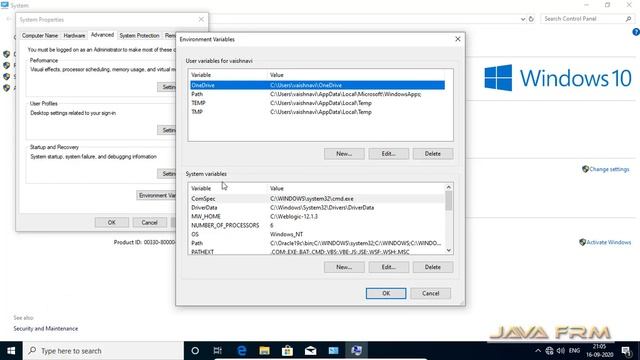This screenshot has width=640, height=360.
Task: Click Delete under User variables
Action: click(x=433, y=154)
